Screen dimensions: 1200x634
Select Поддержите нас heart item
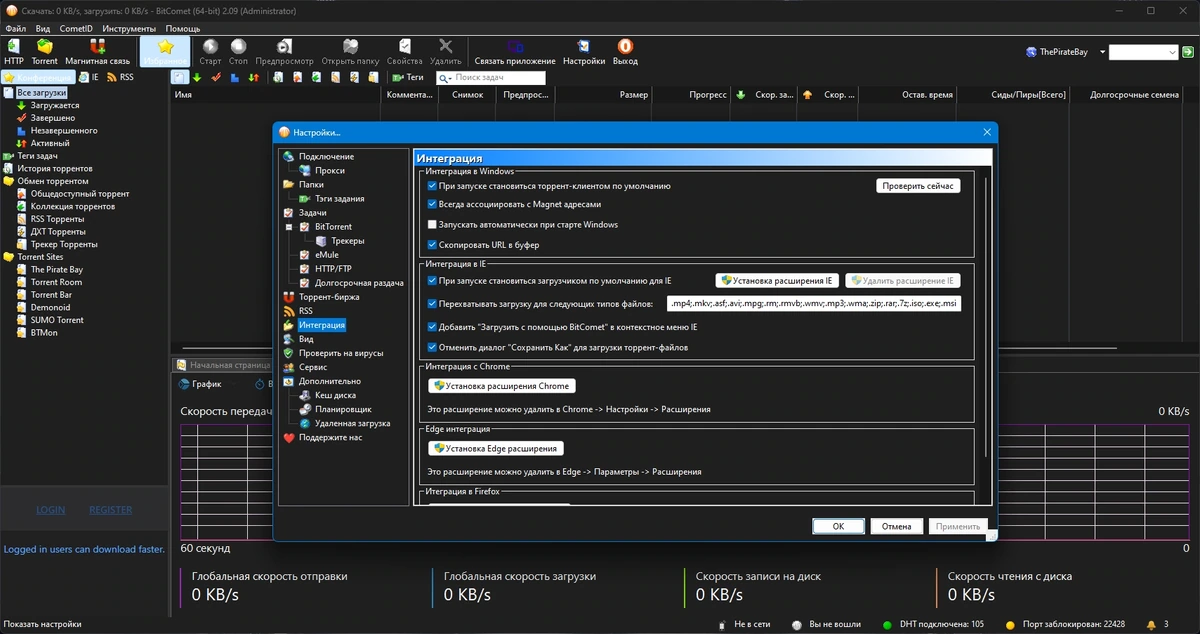pyautogui.click(x=322, y=437)
